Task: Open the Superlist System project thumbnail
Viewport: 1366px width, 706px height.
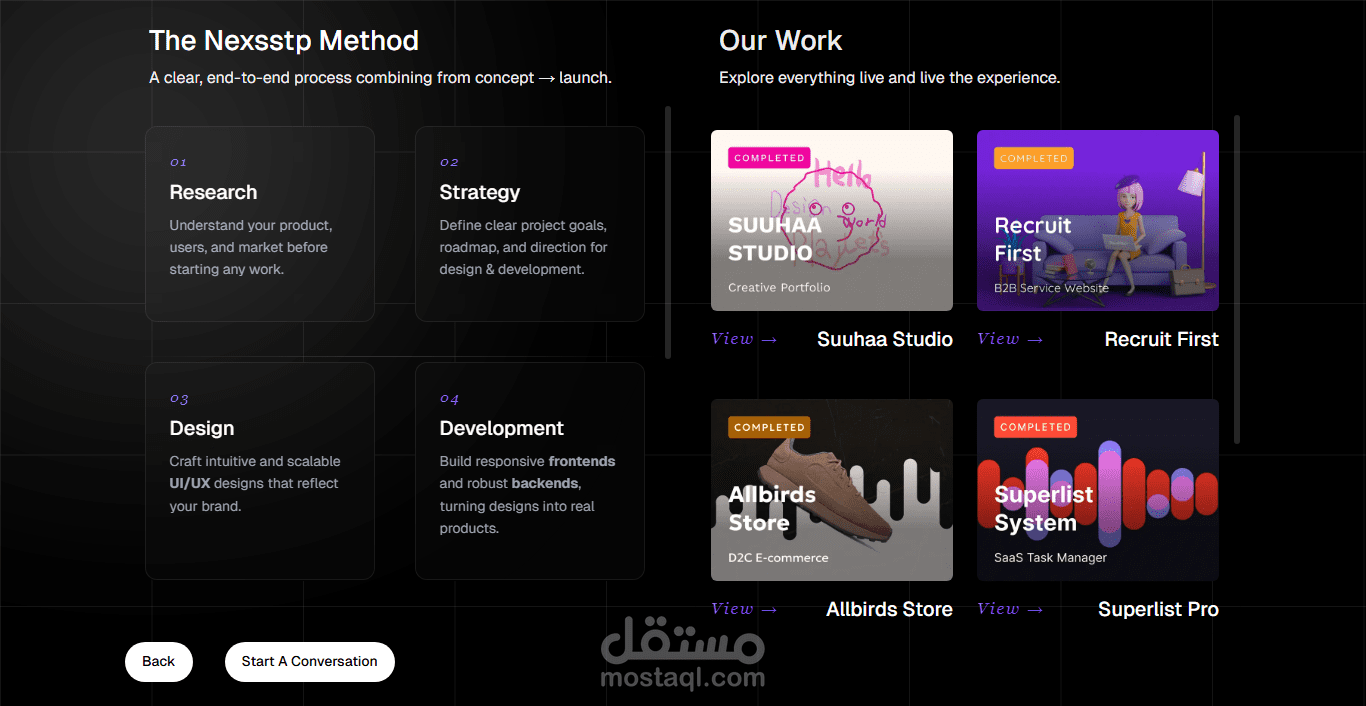Action: coord(1098,490)
